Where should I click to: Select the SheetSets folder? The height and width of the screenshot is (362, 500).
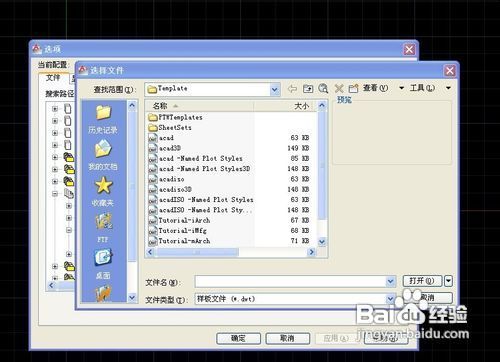170,128
